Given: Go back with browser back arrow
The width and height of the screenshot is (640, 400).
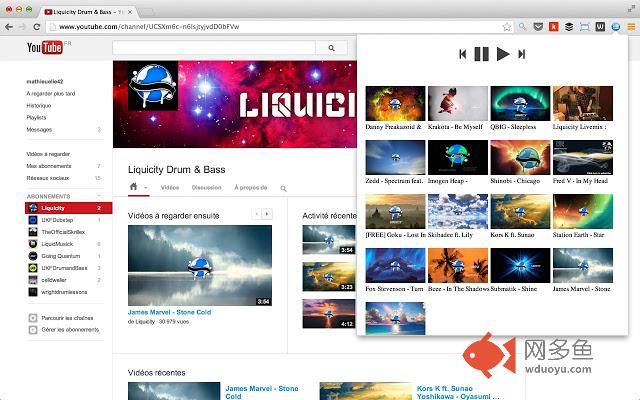Looking at the screenshot, I should (x=9, y=27).
